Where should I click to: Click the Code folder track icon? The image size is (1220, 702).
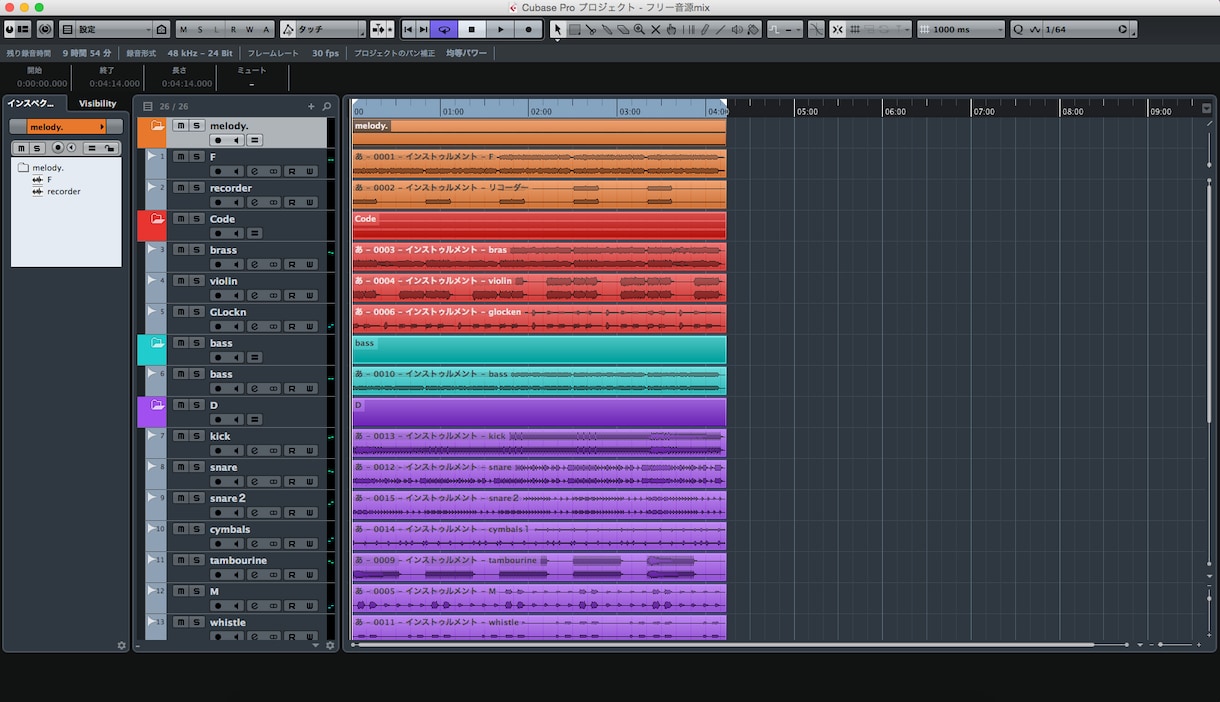[x=157, y=218]
